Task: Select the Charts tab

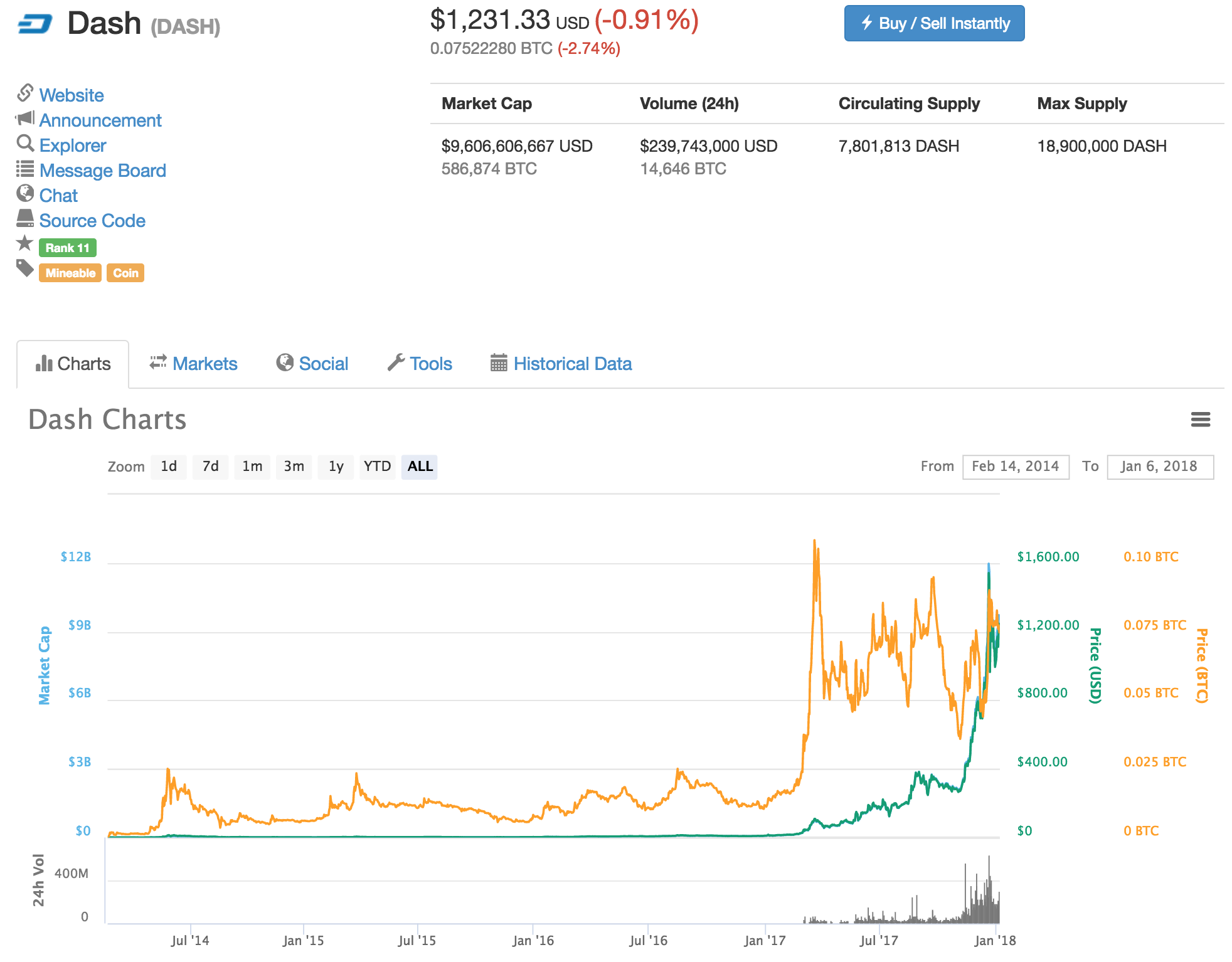Action: [73, 364]
